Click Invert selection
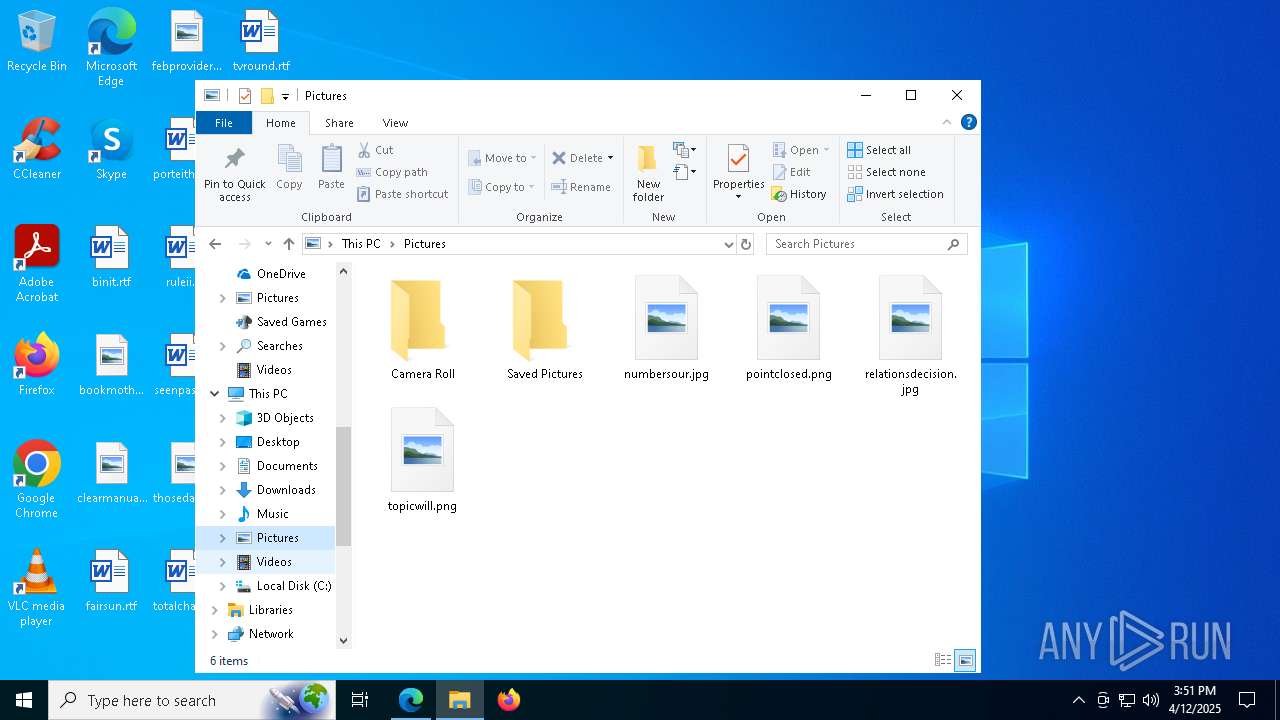 pos(895,194)
